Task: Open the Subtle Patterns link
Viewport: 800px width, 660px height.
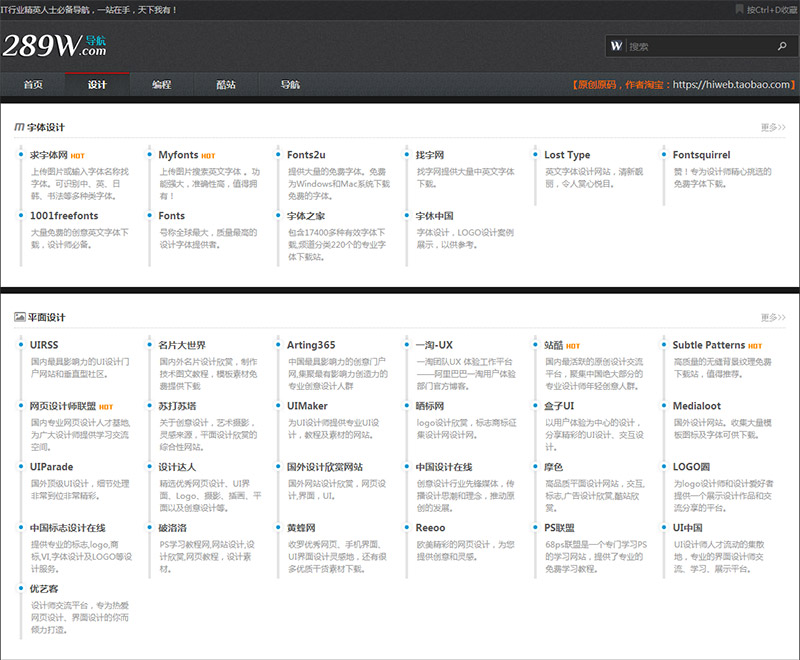Action: pos(709,345)
